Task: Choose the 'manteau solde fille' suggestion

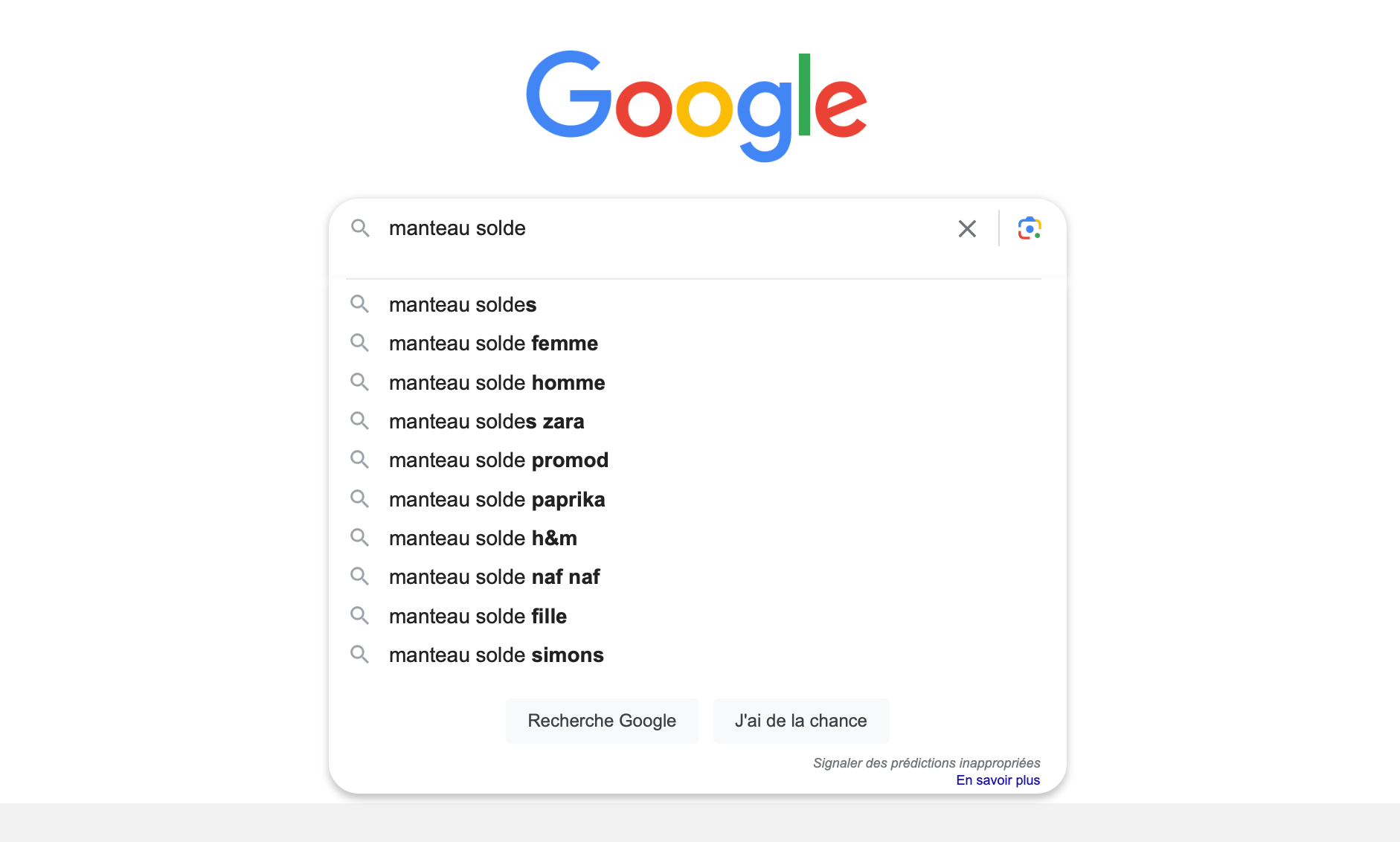Action: point(697,616)
